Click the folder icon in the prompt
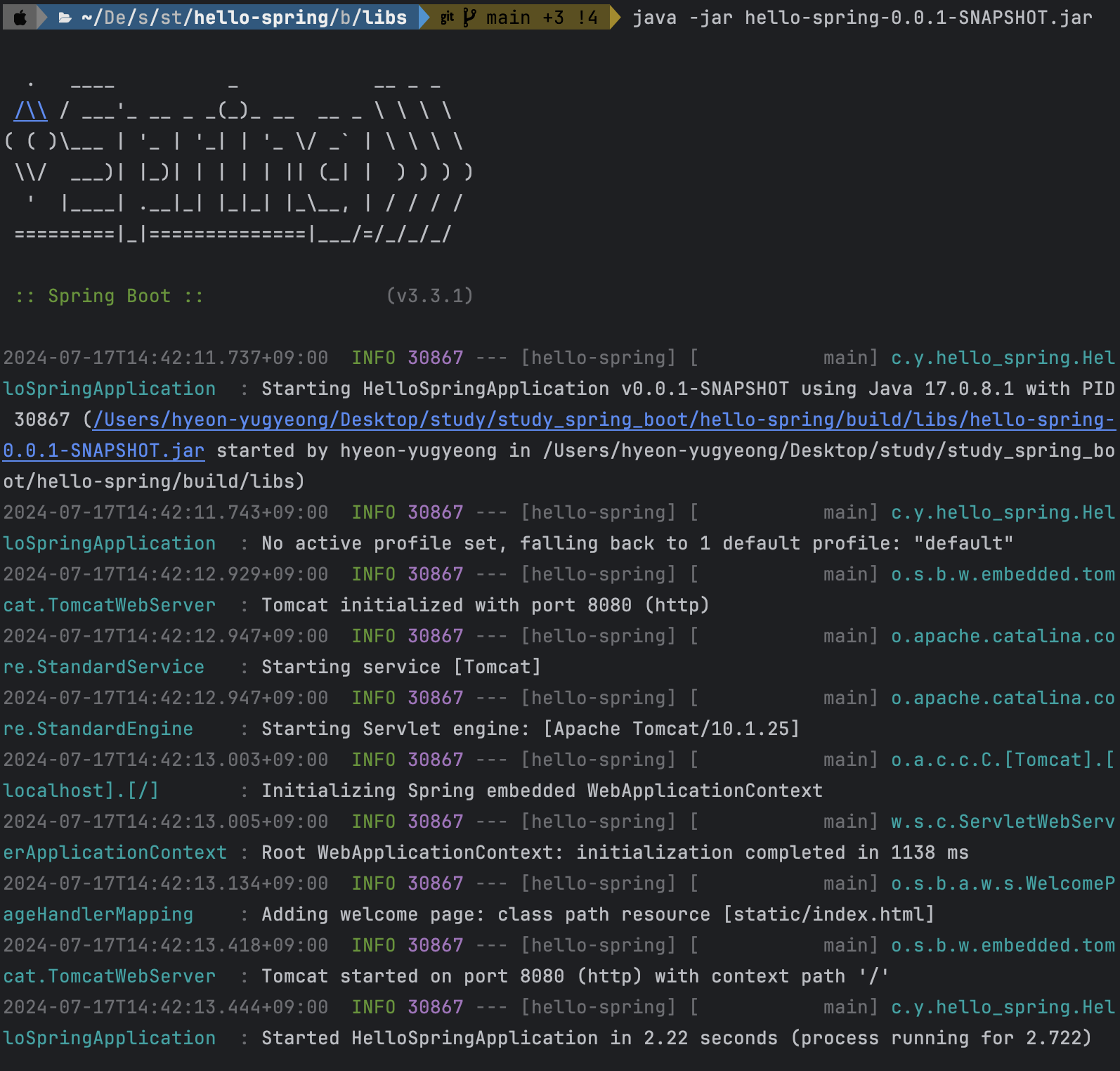The width and height of the screenshot is (1120, 1071). (65, 18)
